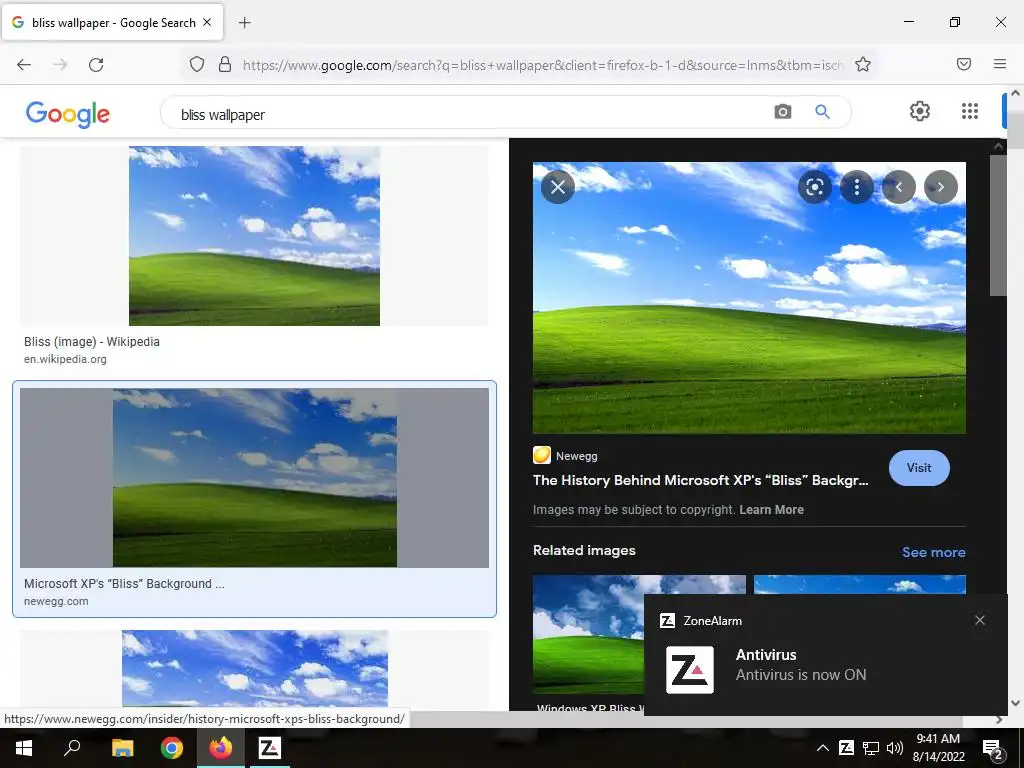The width and height of the screenshot is (1024, 768).
Task: Open the third Bliss result thumbnail
Action: [255, 667]
